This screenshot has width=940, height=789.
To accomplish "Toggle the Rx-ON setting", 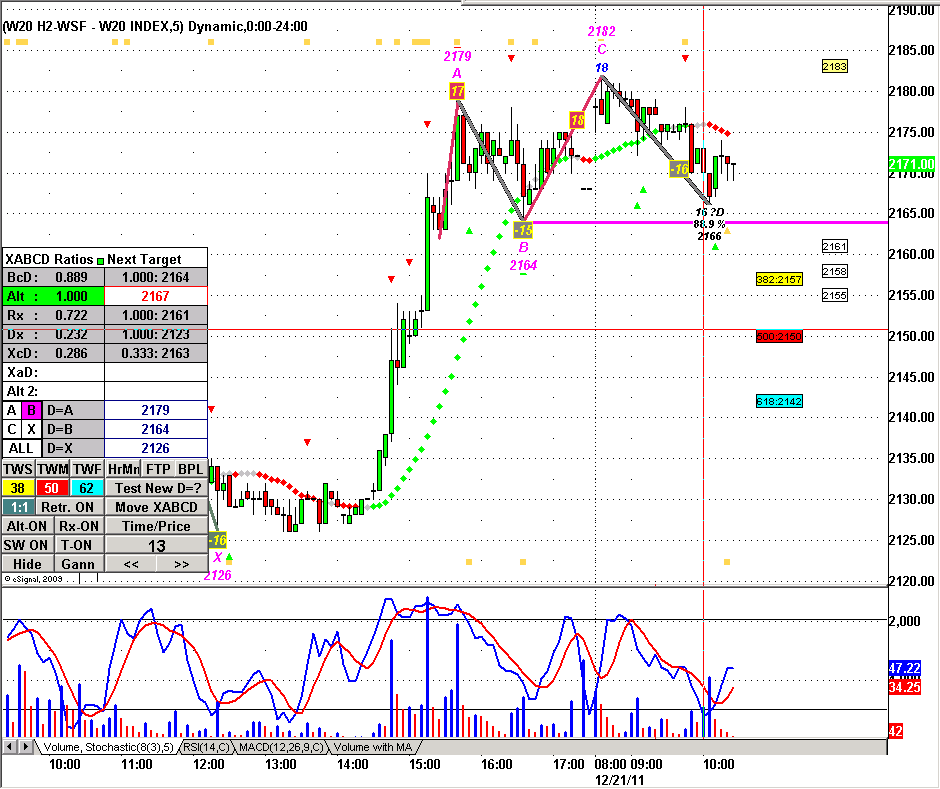I will pyautogui.click(x=78, y=525).
